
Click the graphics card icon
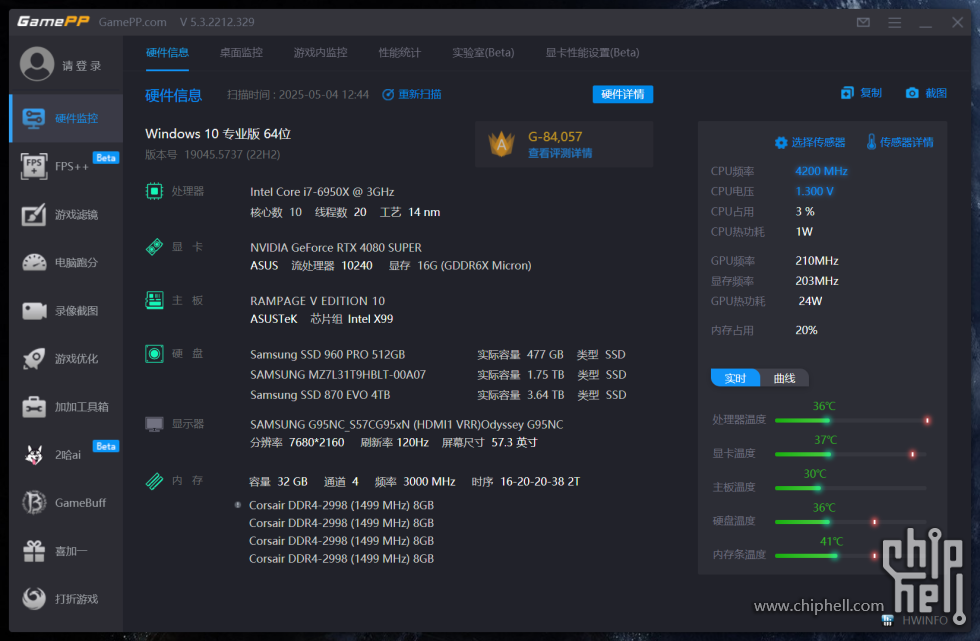154,247
